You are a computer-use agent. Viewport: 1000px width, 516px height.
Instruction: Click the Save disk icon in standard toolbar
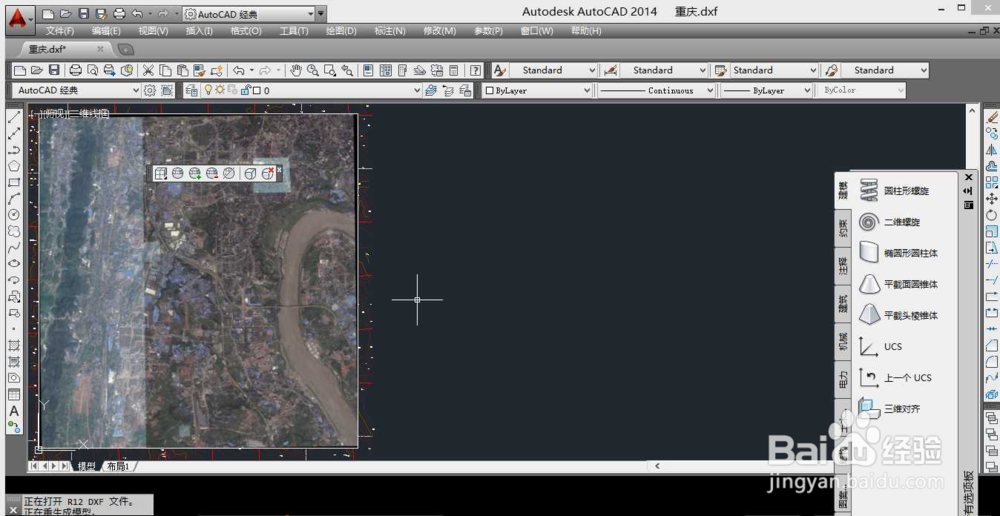[x=54, y=70]
